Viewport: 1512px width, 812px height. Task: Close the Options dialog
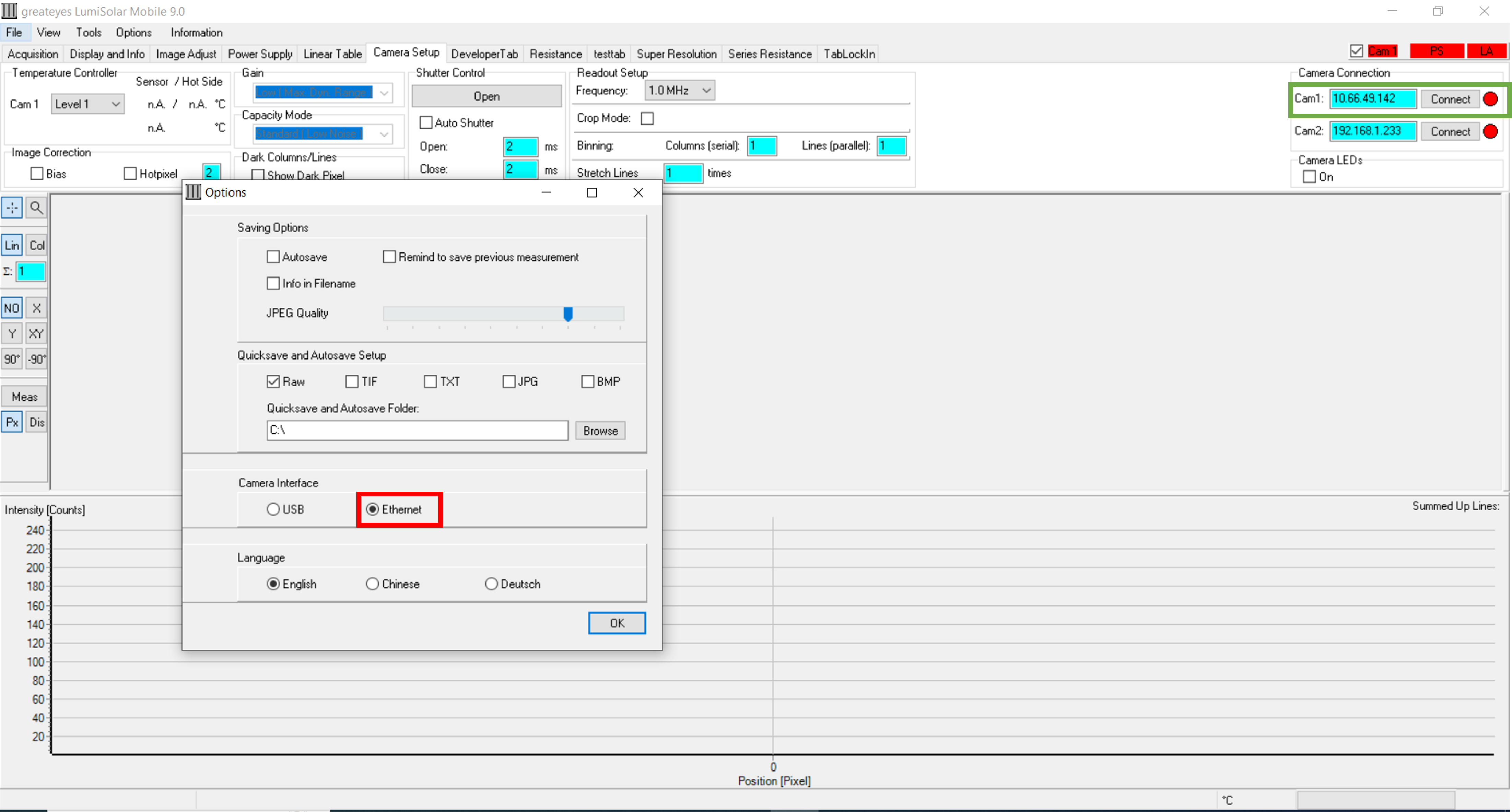(x=638, y=192)
